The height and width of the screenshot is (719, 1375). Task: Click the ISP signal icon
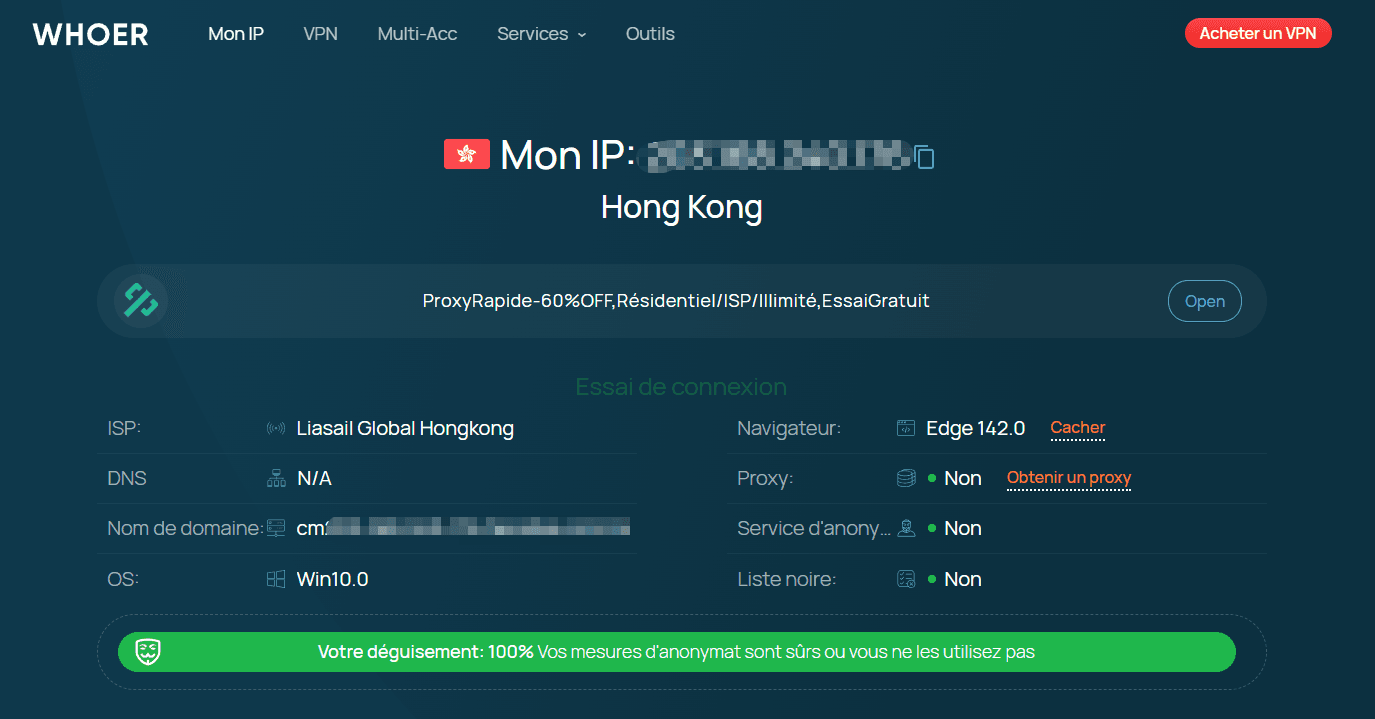pos(276,429)
